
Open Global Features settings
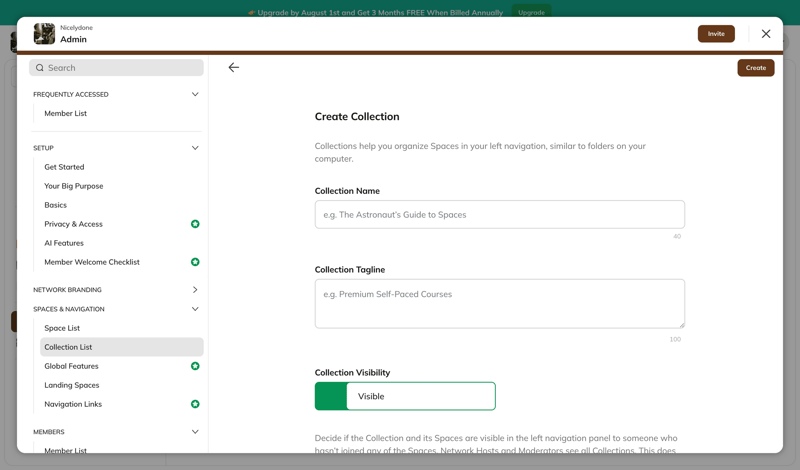click(71, 366)
